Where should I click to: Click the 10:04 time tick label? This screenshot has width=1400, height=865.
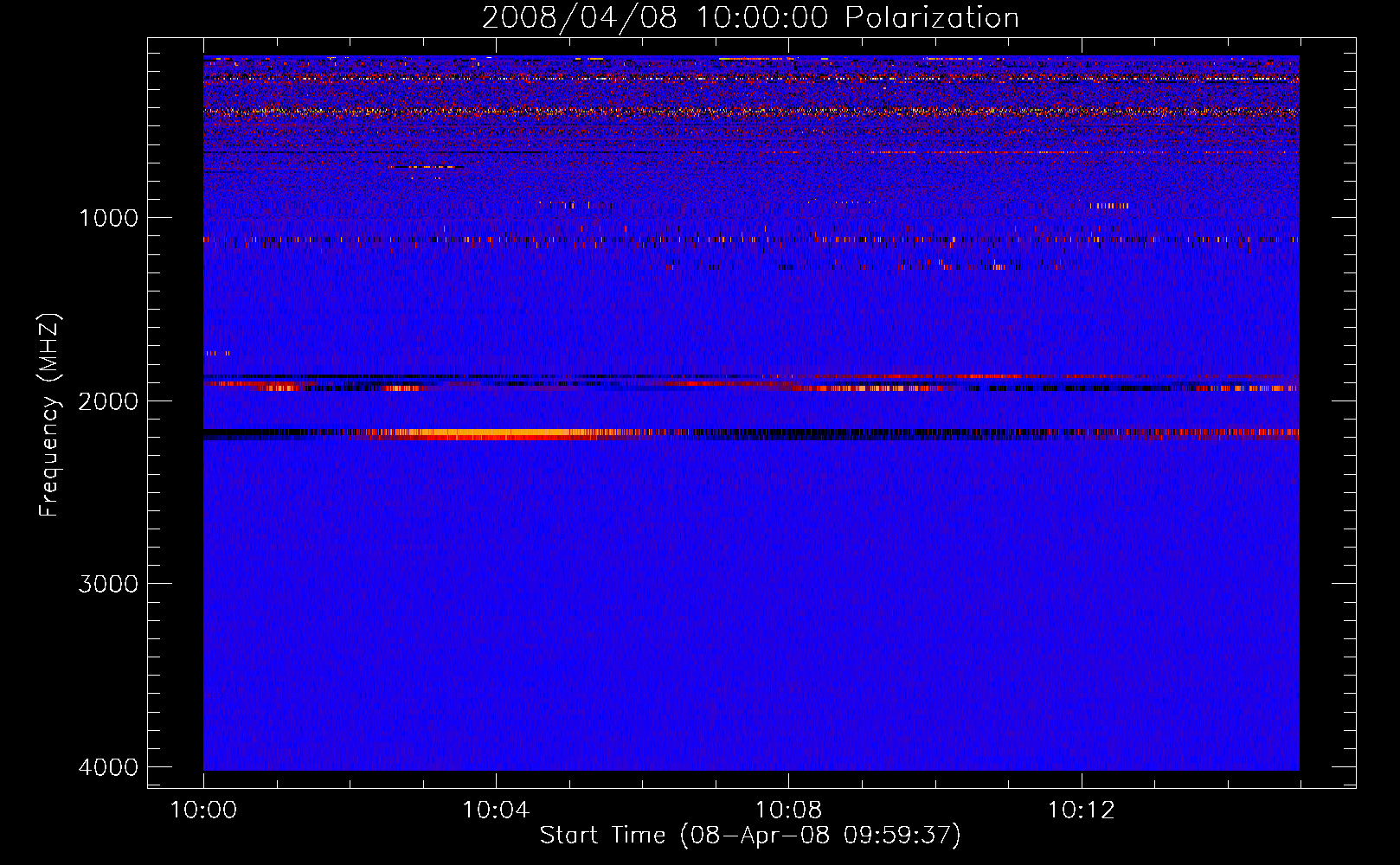pyautogui.click(x=496, y=810)
